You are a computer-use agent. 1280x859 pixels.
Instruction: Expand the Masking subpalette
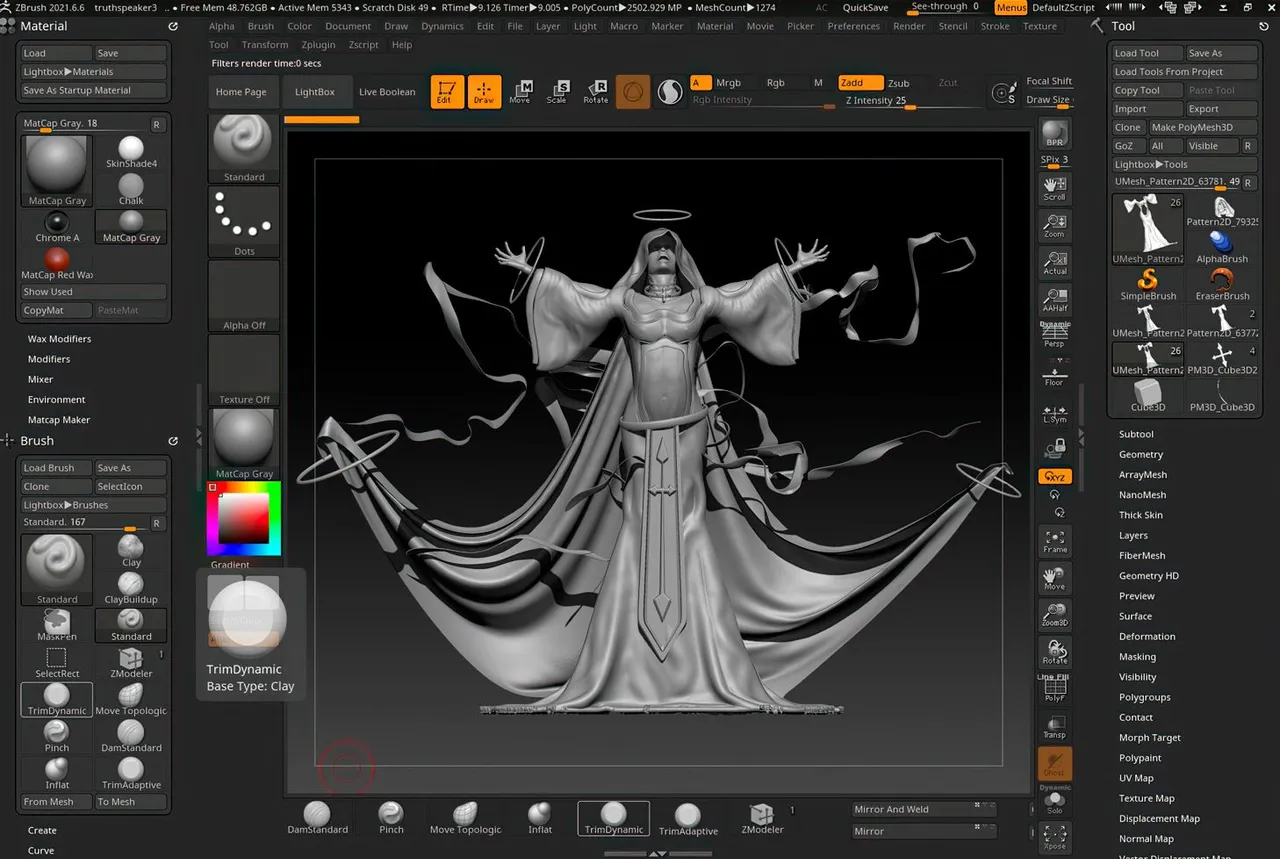(x=1137, y=657)
